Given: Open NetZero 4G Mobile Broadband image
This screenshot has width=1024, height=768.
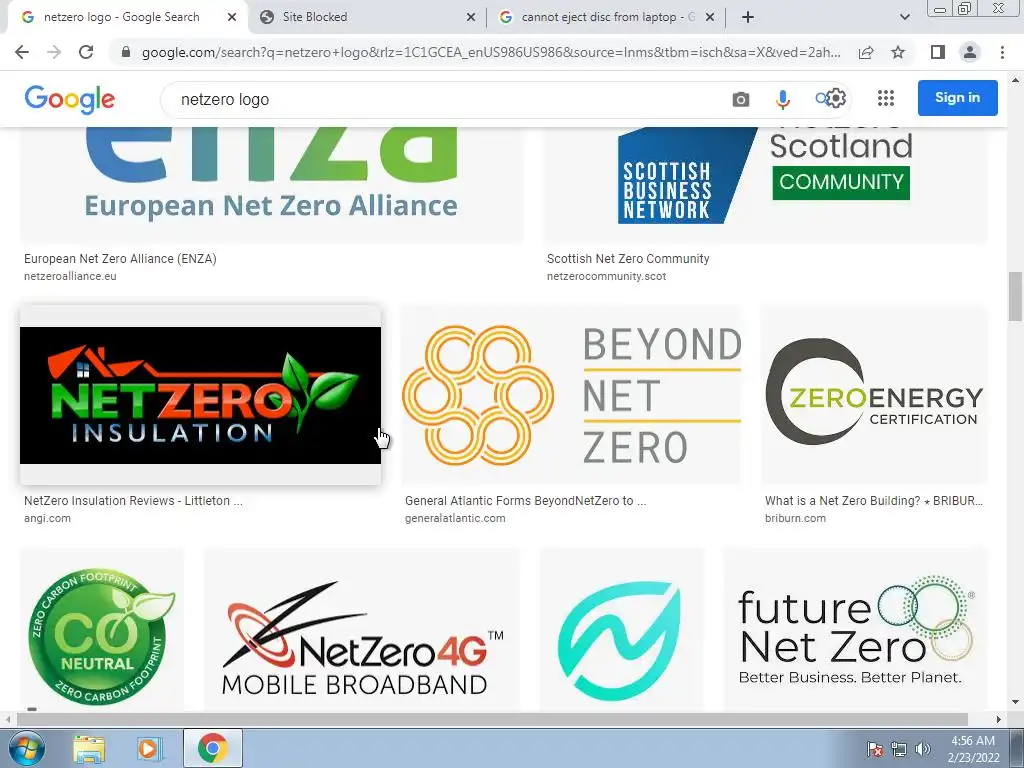Looking at the screenshot, I should coord(362,630).
